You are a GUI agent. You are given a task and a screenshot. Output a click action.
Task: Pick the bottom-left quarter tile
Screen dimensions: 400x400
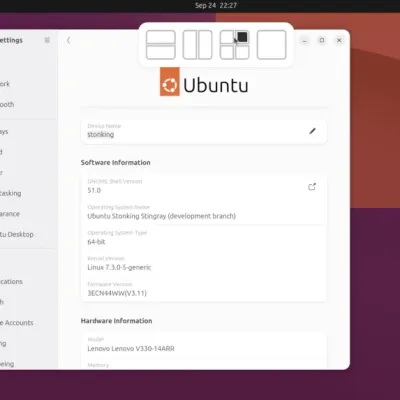pos(227,52)
